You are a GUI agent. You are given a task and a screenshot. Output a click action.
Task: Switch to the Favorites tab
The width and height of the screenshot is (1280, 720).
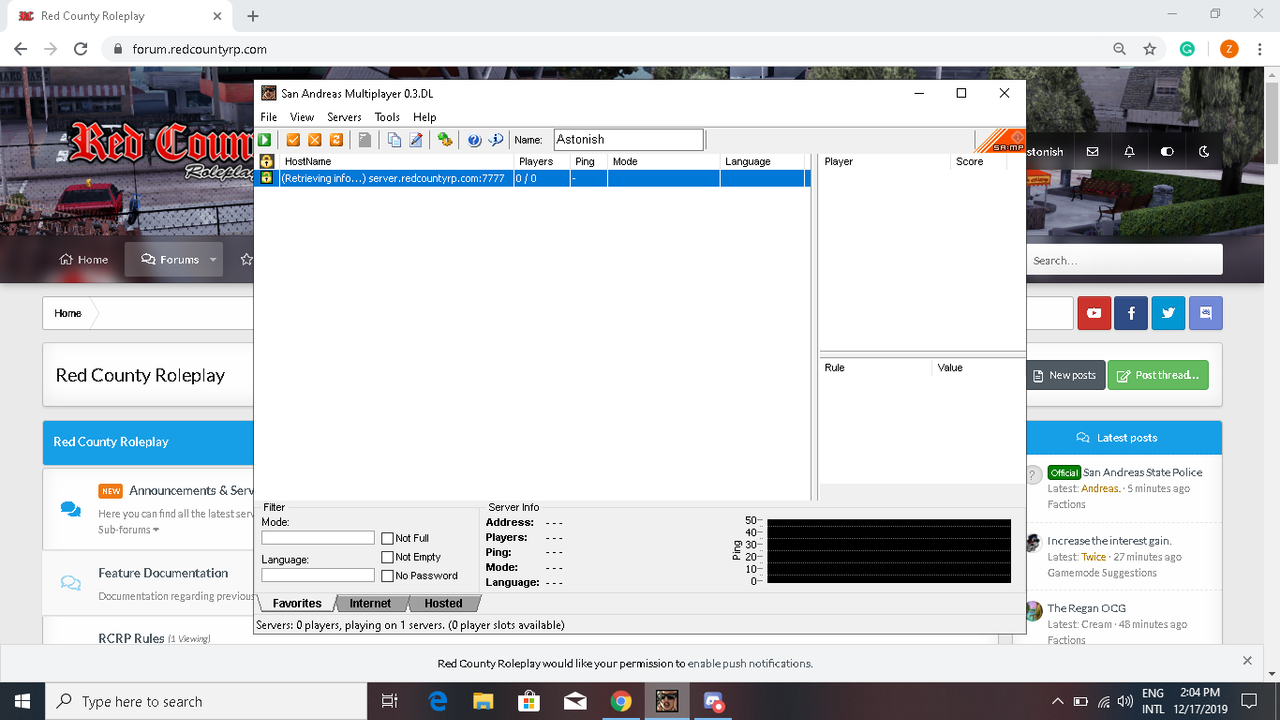click(x=297, y=603)
